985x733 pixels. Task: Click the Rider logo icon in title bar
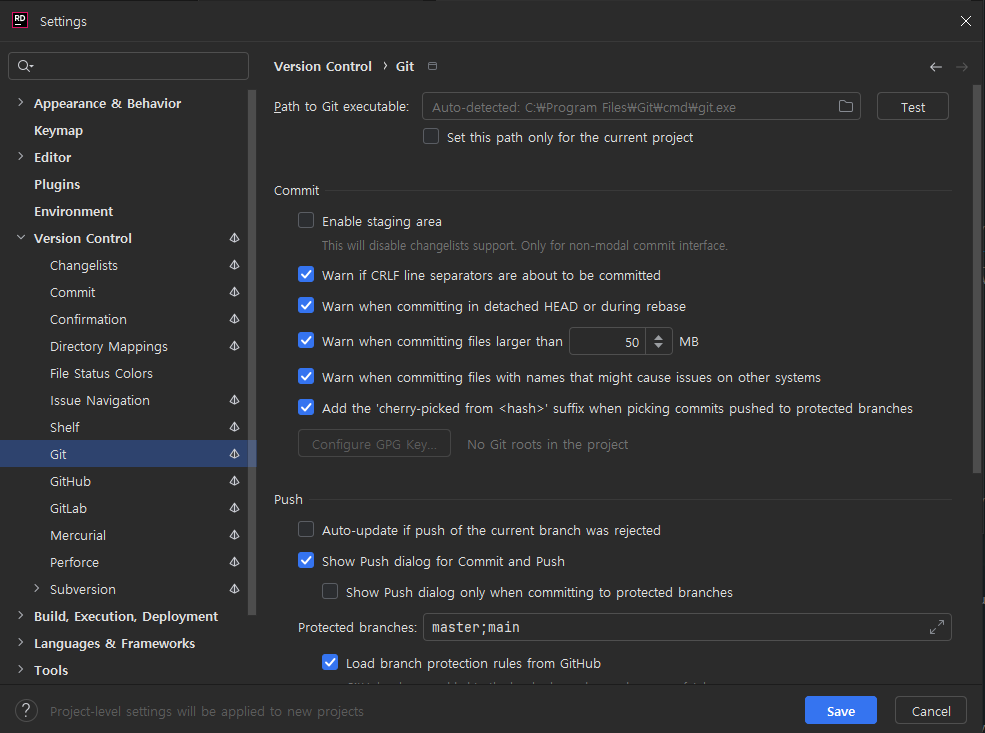click(x=19, y=19)
